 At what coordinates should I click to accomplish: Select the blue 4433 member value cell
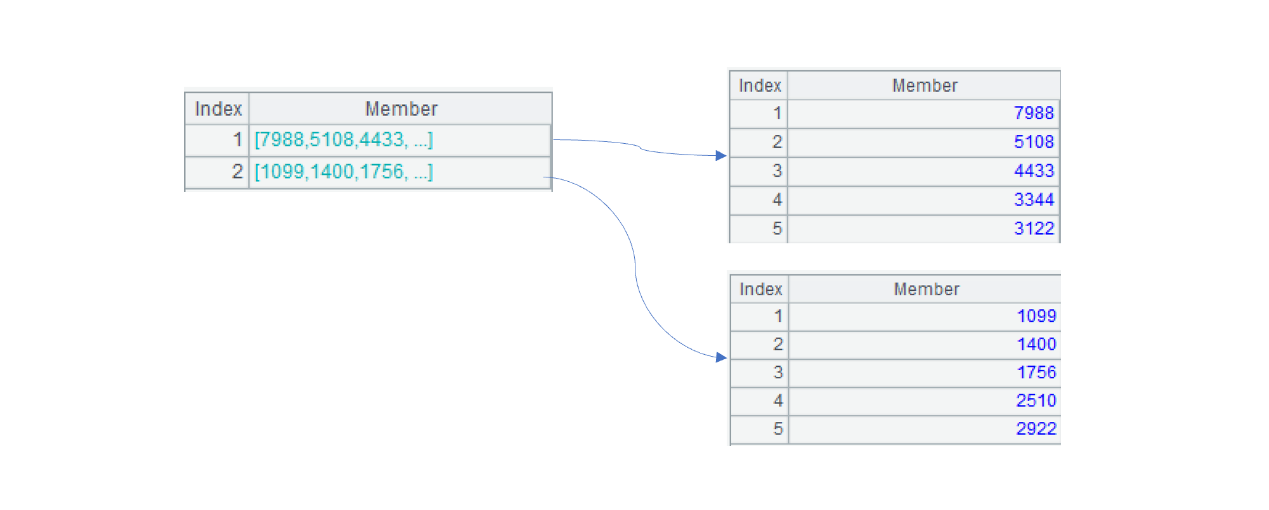pos(1034,171)
